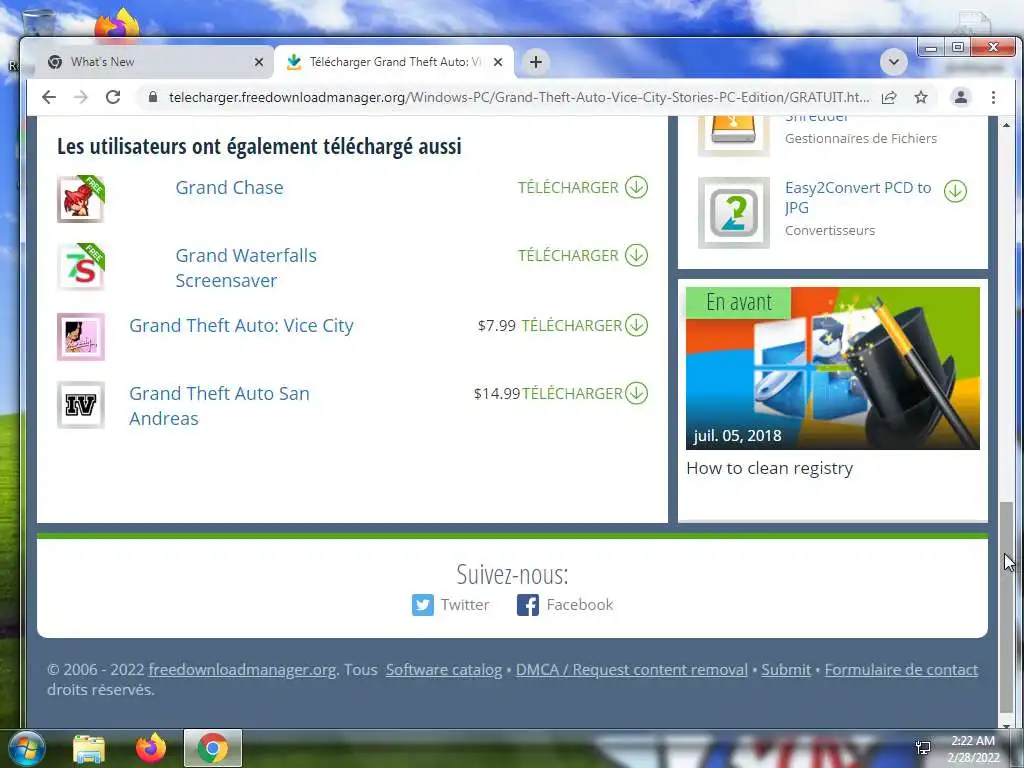
Task: Follow the Twitter link
Action: click(464, 605)
